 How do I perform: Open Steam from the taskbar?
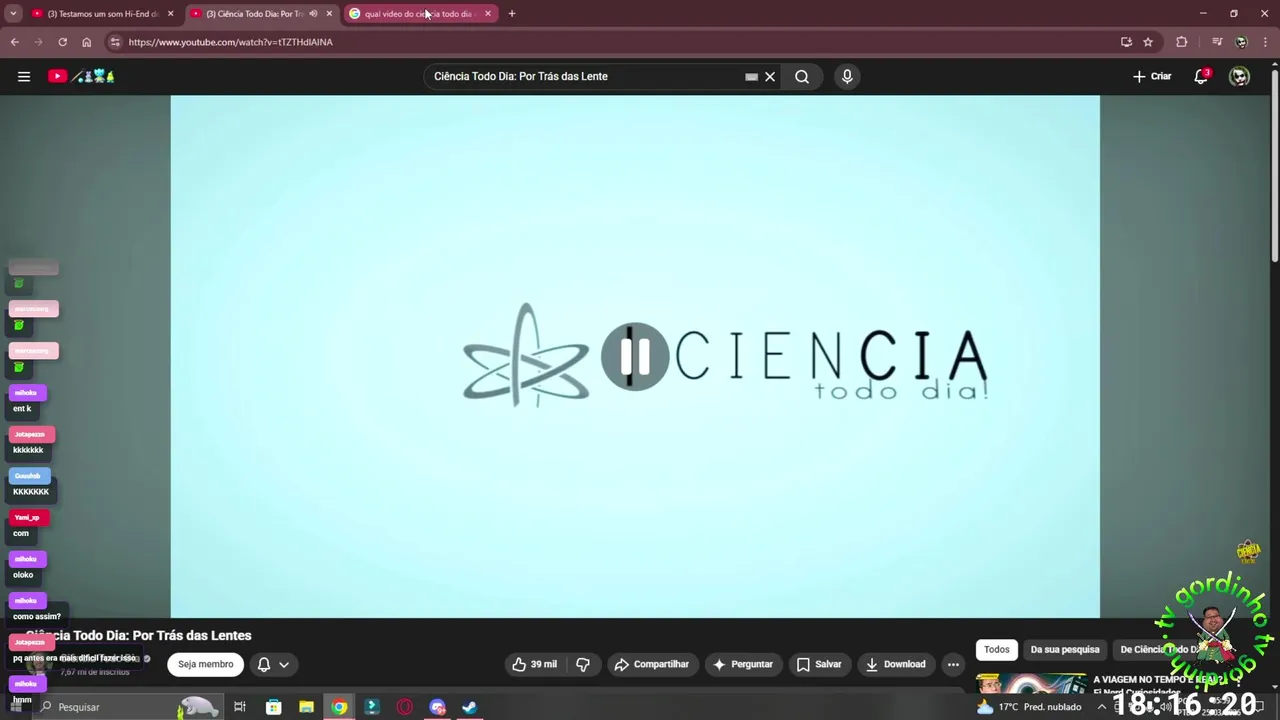click(469, 707)
